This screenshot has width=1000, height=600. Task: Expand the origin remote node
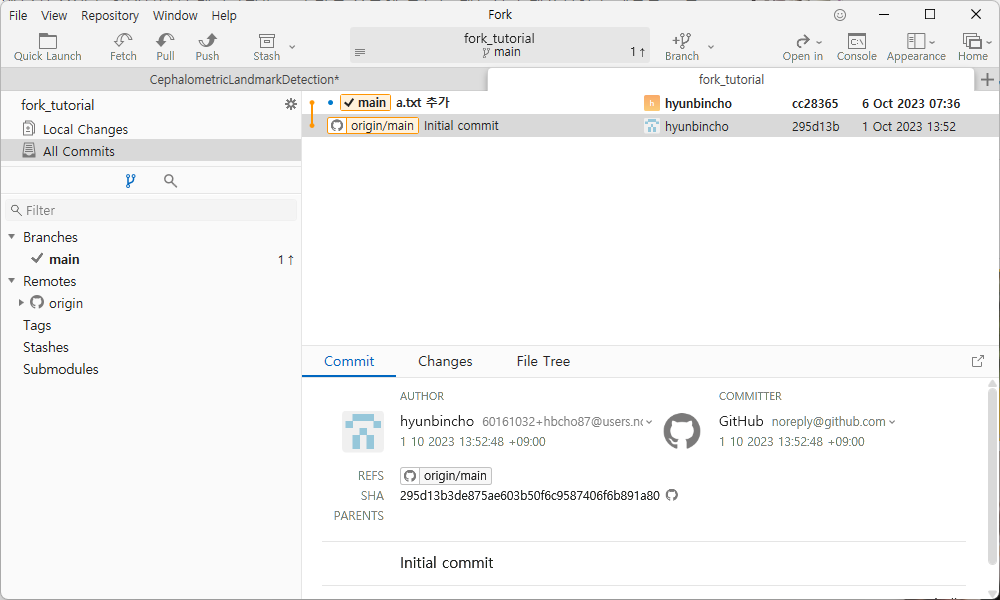(x=21, y=303)
